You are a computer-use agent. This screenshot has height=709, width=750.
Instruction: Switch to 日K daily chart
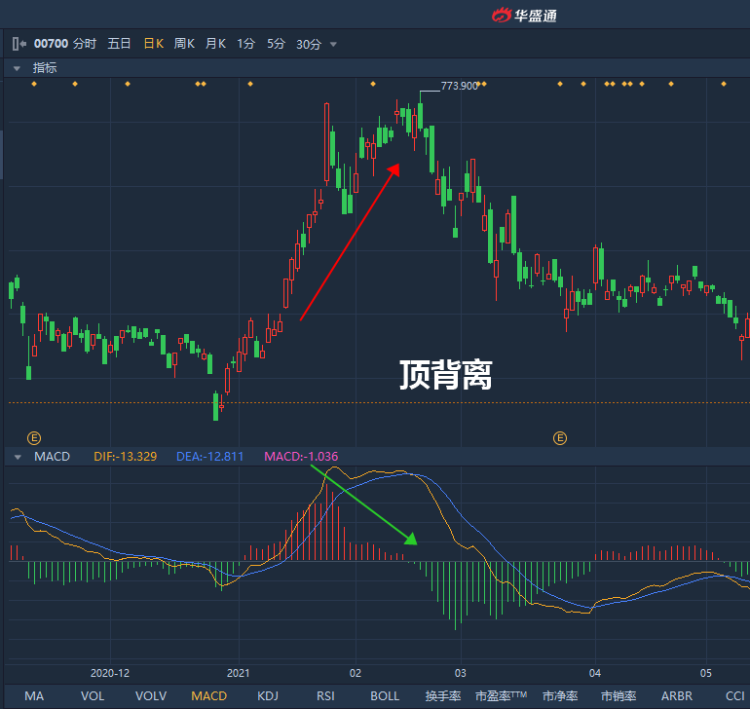point(154,44)
